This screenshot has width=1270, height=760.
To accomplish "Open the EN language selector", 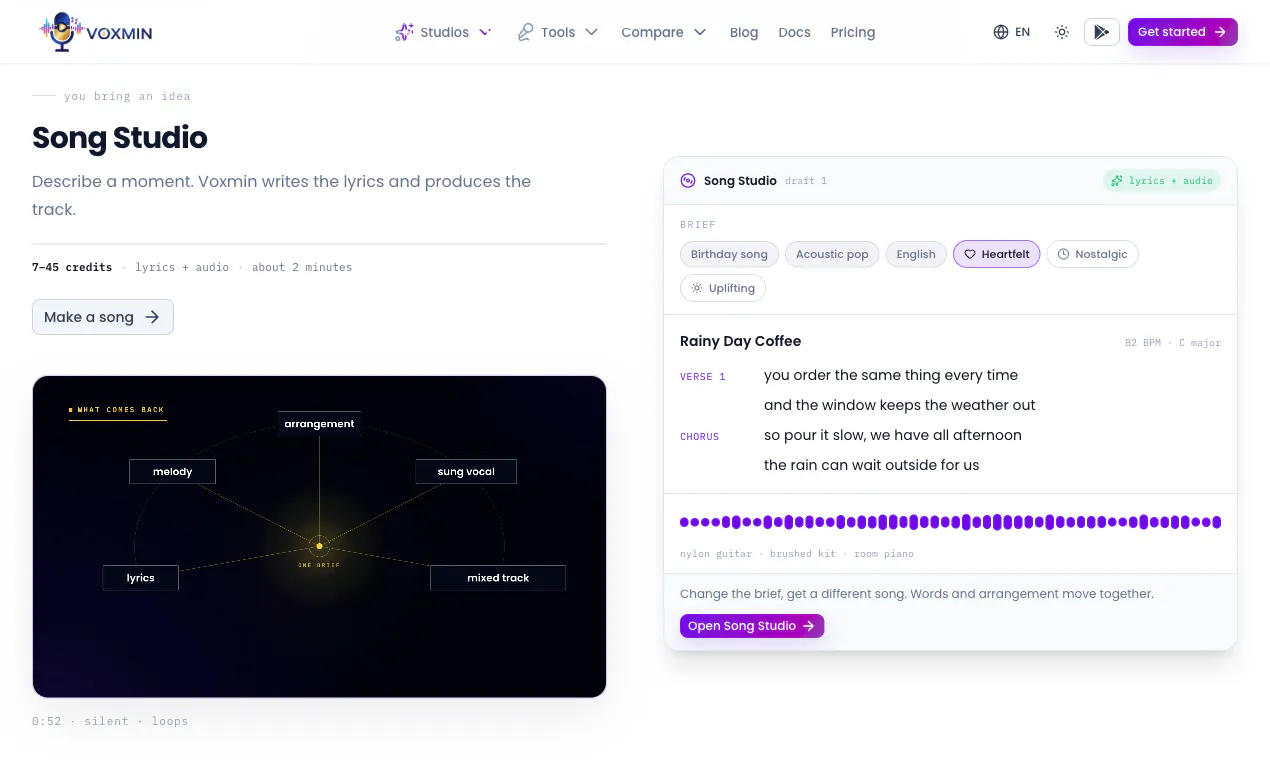I will click(1012, 32).
